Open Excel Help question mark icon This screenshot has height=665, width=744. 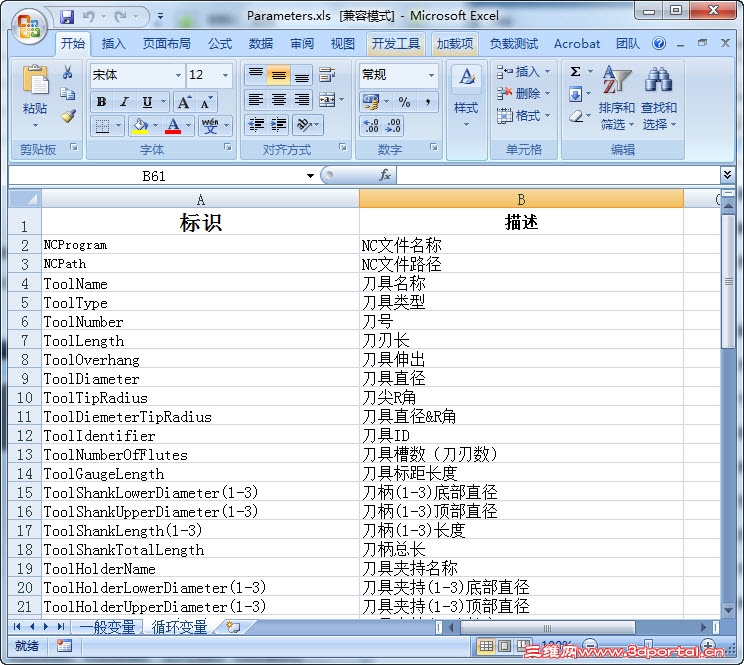click(x=659, y=44)
